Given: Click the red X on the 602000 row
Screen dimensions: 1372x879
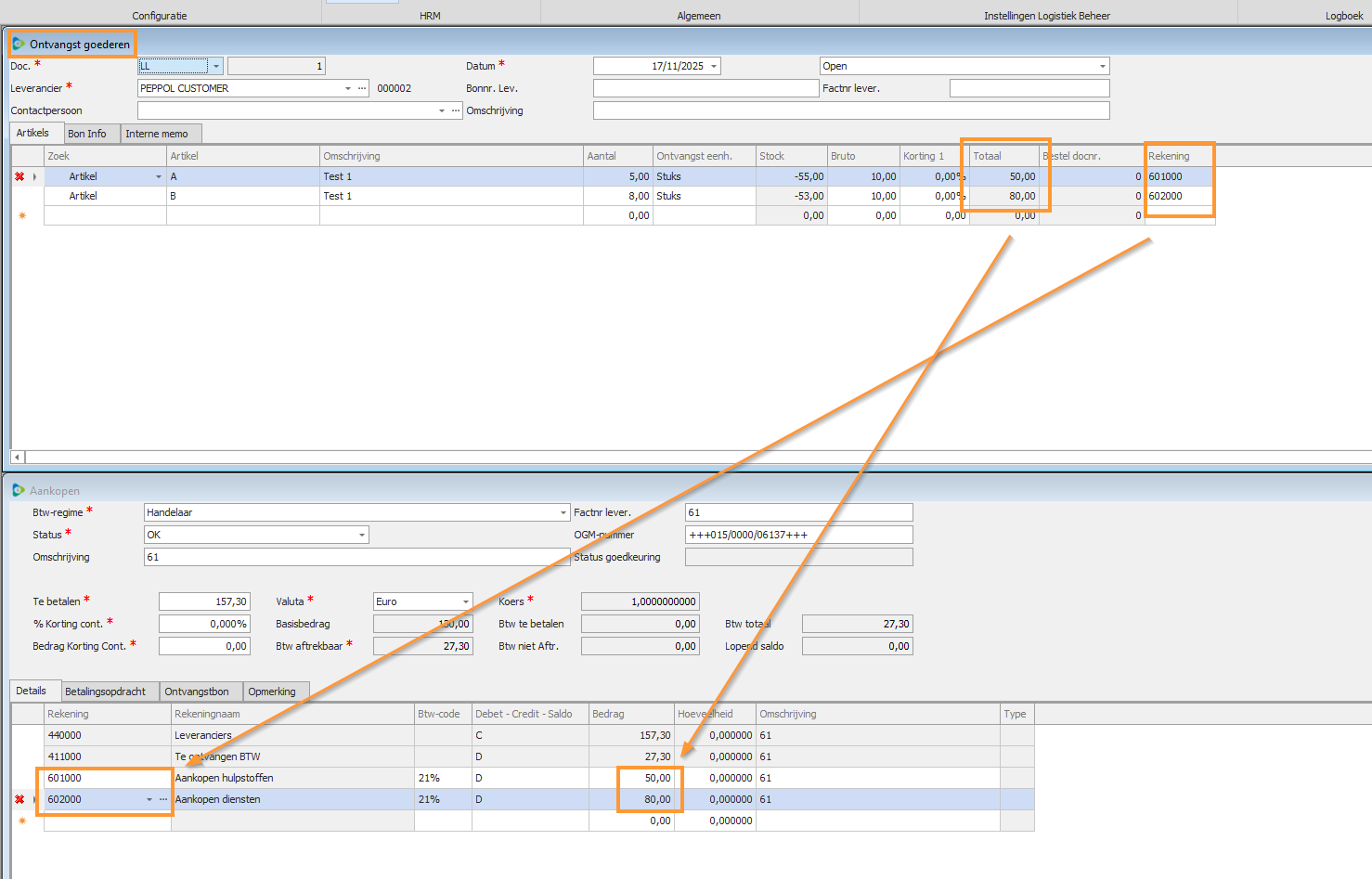Looking at the screenshot, I should [x=19, y=799].
